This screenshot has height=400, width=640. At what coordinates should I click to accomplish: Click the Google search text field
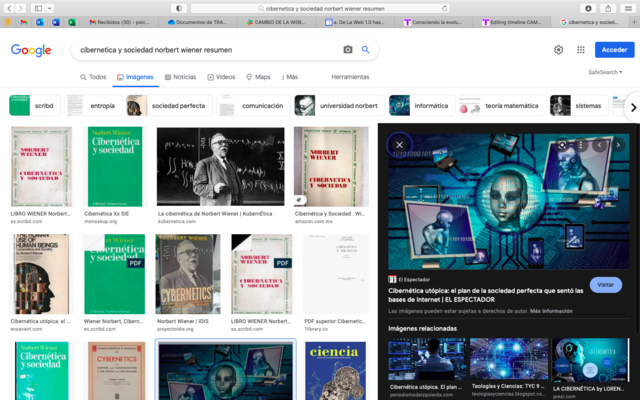208,50
